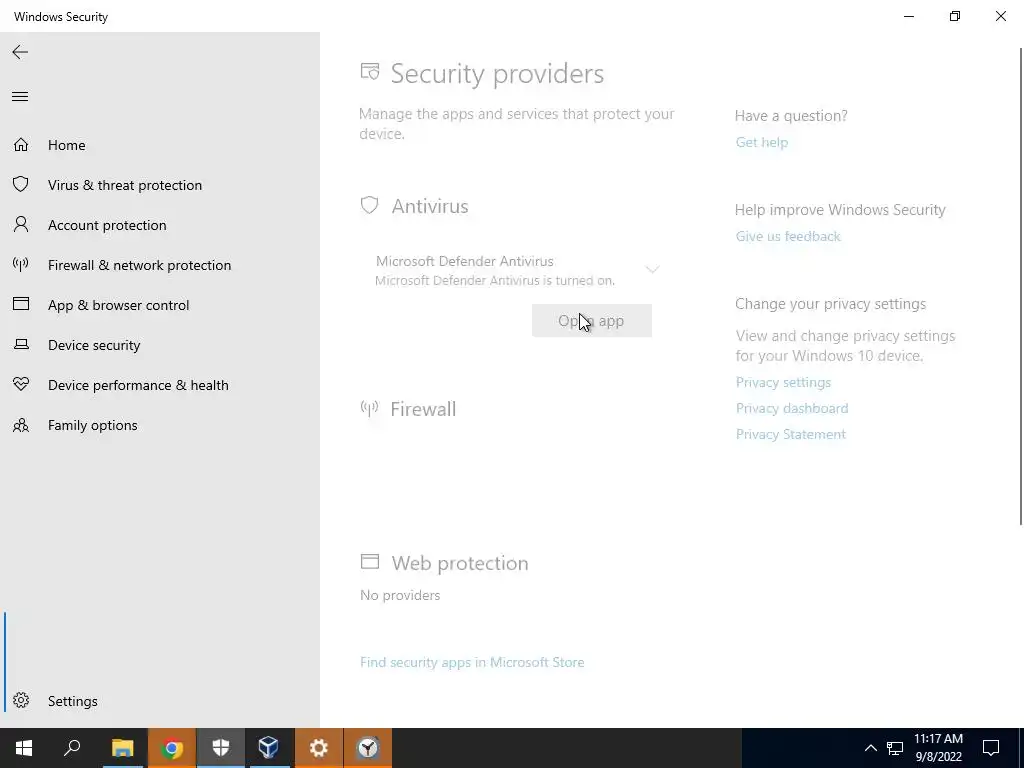Viewport: 1024px width, 768px height.
Task: Click the Device performance & health heart icon
Action: pyautogui.click(x=21, y=385)
